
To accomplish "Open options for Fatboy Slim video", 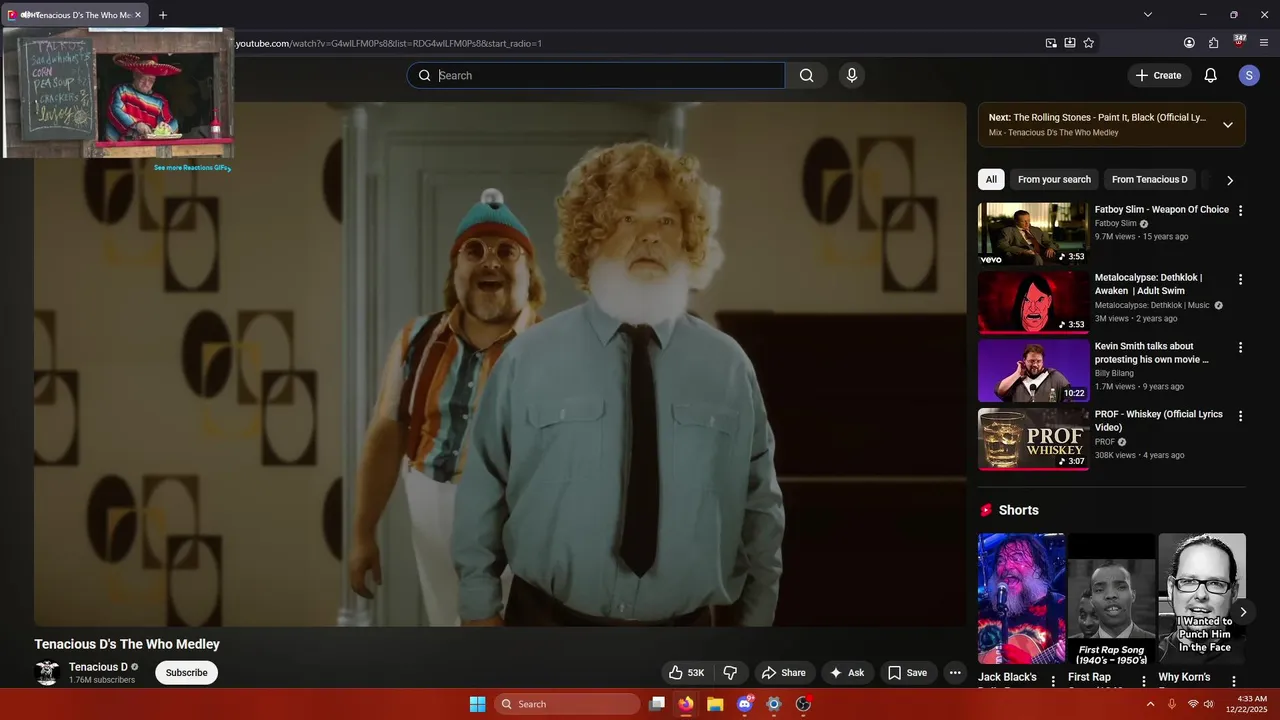I will pos(1240,211).
